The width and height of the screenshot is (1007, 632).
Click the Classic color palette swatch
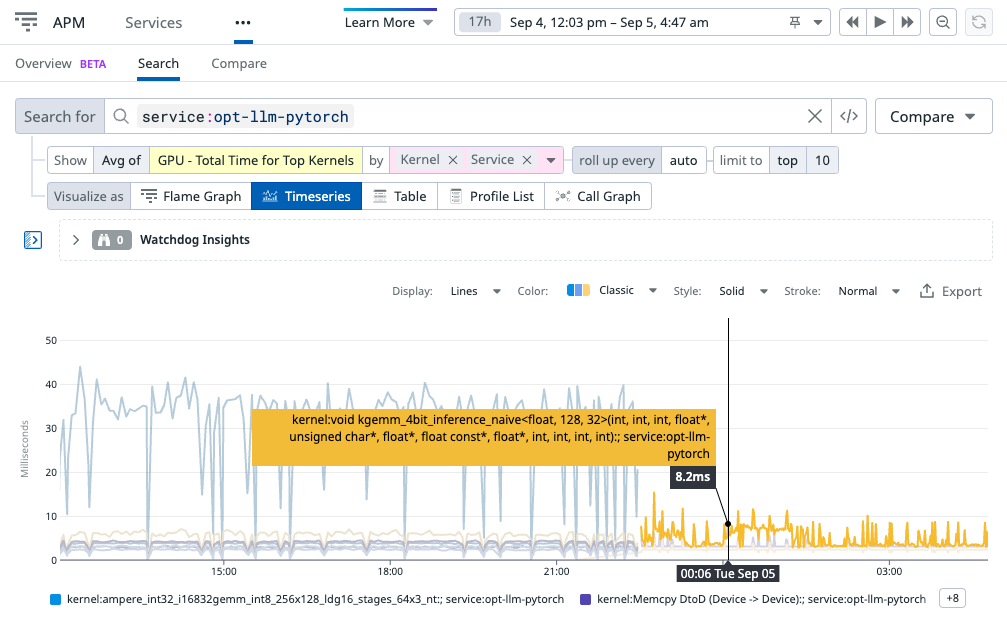578,290
